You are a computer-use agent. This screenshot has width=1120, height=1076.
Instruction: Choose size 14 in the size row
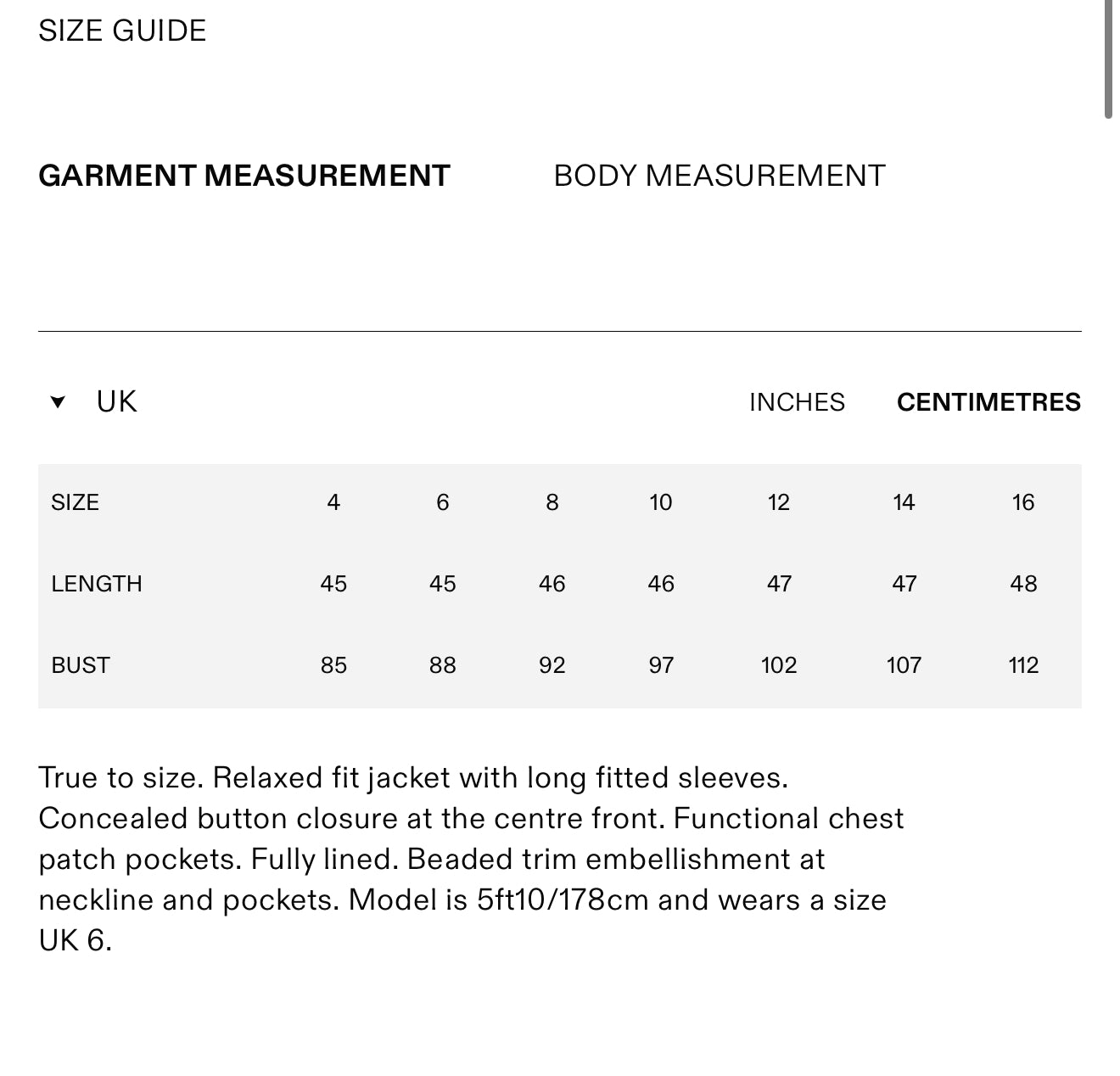904,502
